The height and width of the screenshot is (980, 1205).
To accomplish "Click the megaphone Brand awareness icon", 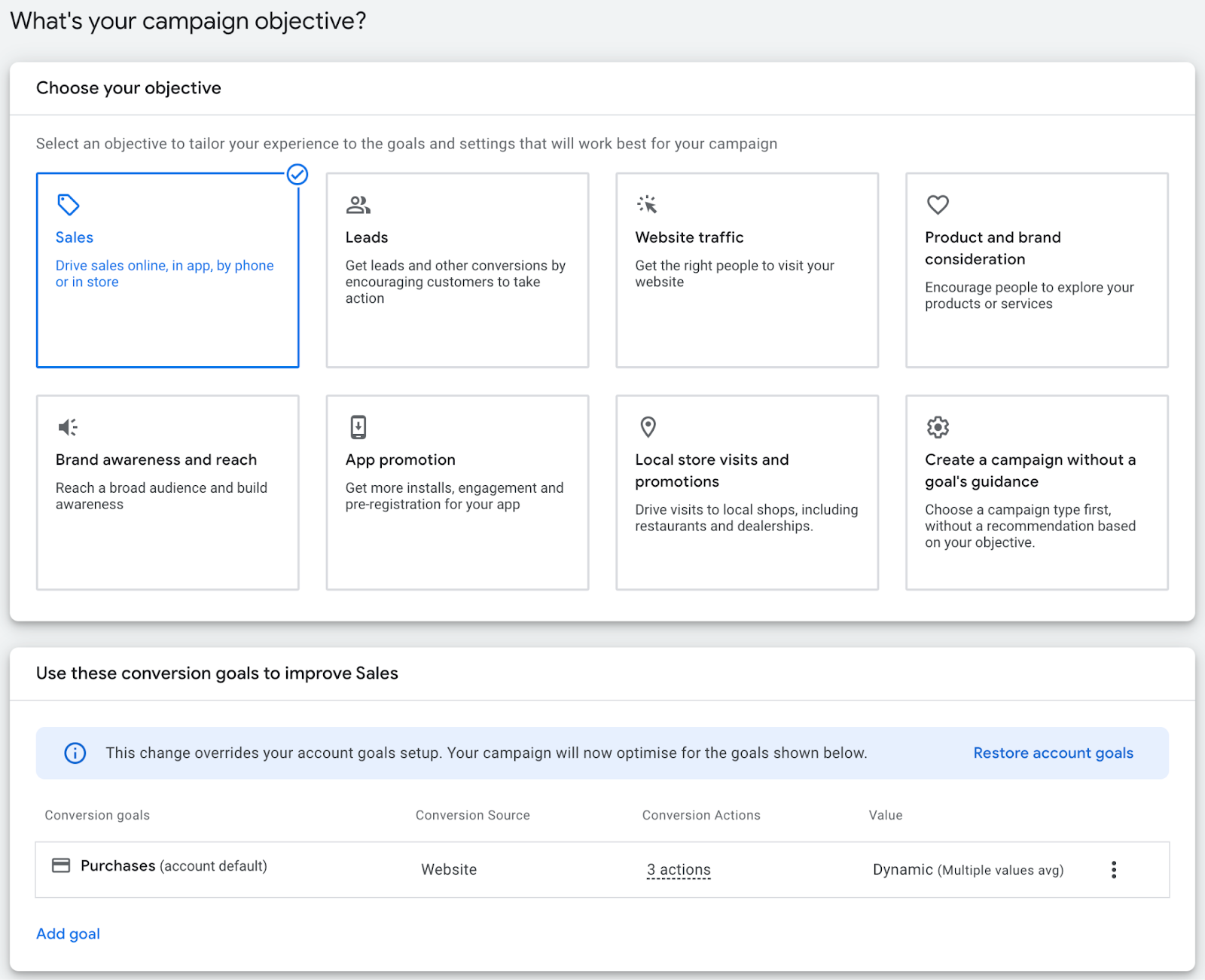I will [68, 427].
